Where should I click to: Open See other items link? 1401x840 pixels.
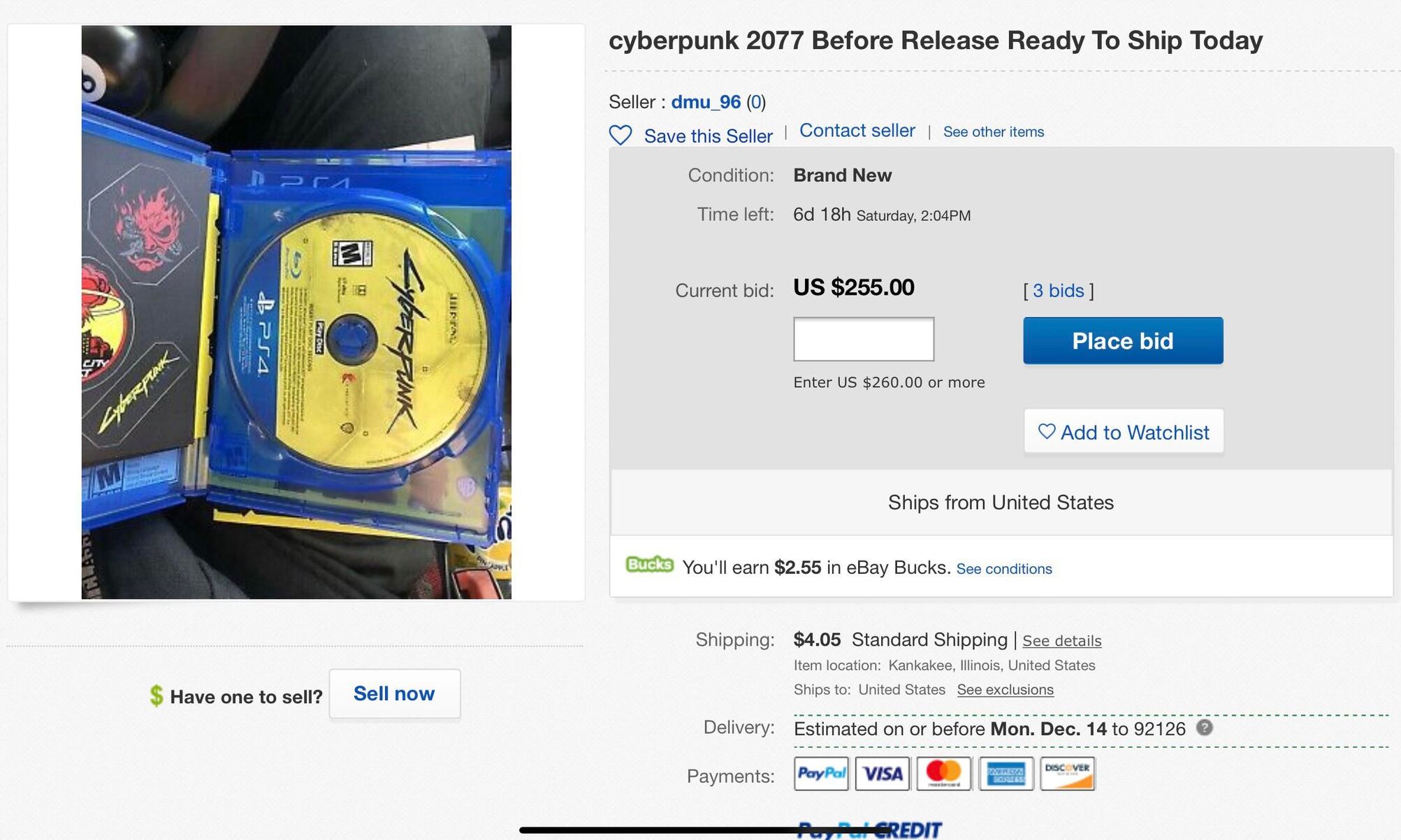click(993, 132)
